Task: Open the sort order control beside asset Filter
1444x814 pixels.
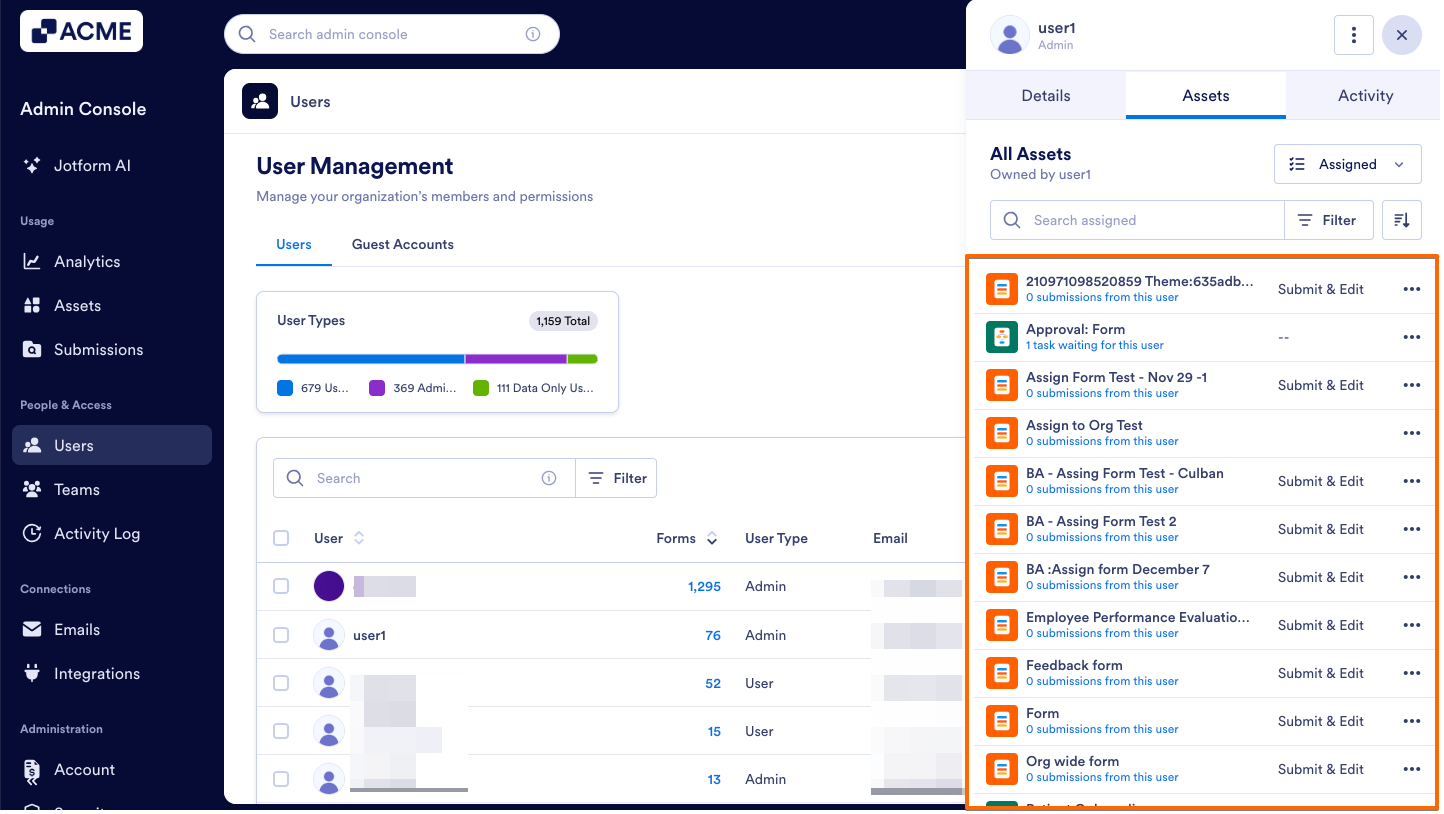Action: (1401, 219)
